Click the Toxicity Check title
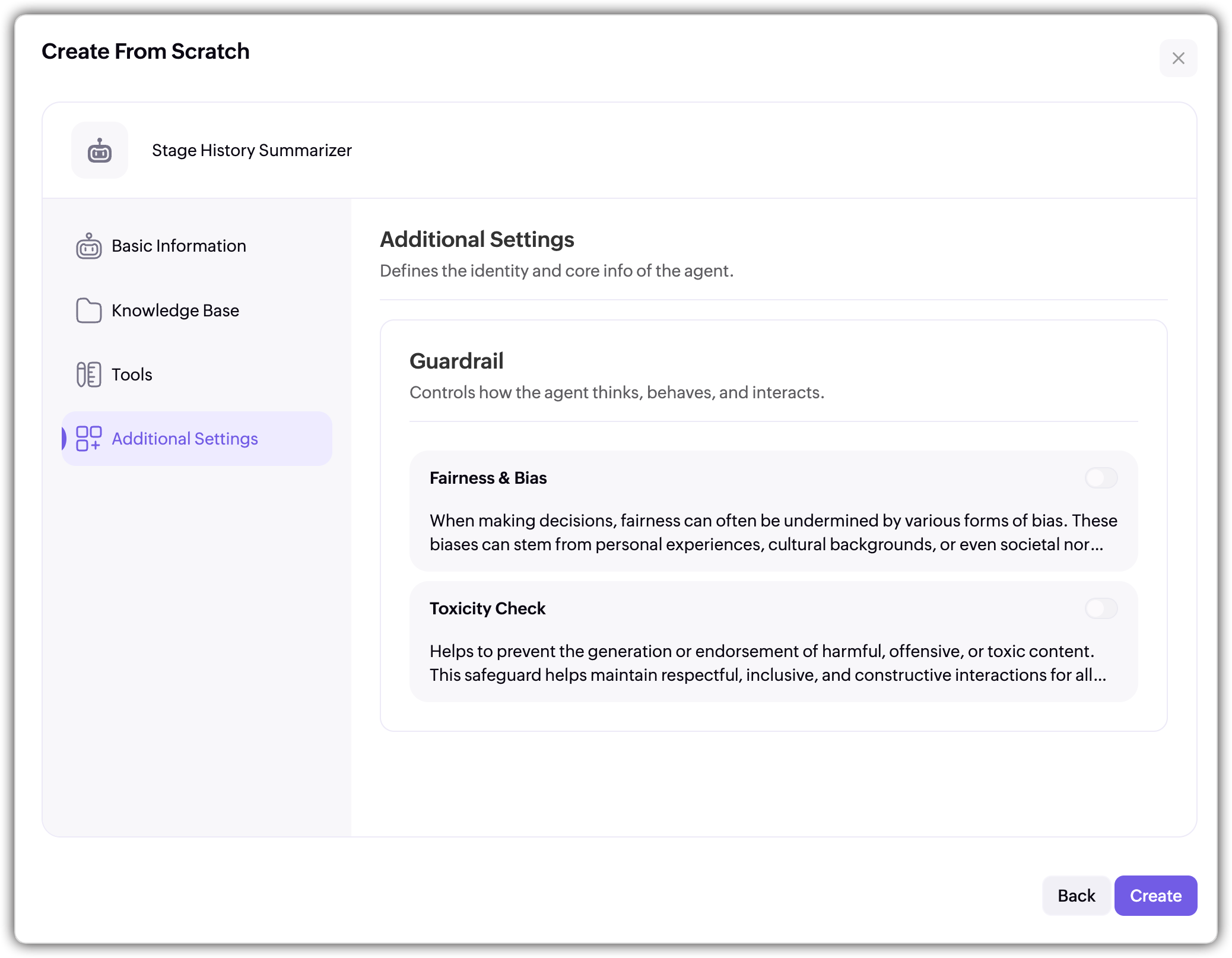This screenshot has height=958, width=1232. pos(487,608)
